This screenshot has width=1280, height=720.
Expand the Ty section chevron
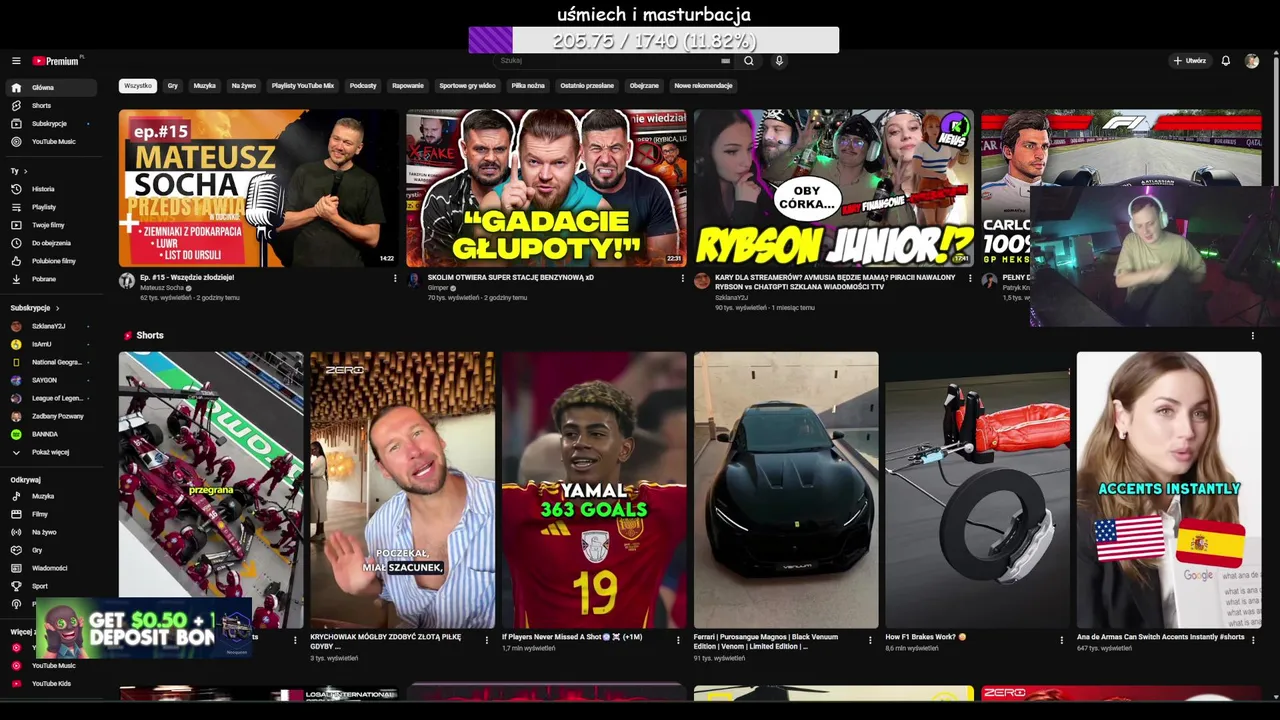(x=25, y=171)
